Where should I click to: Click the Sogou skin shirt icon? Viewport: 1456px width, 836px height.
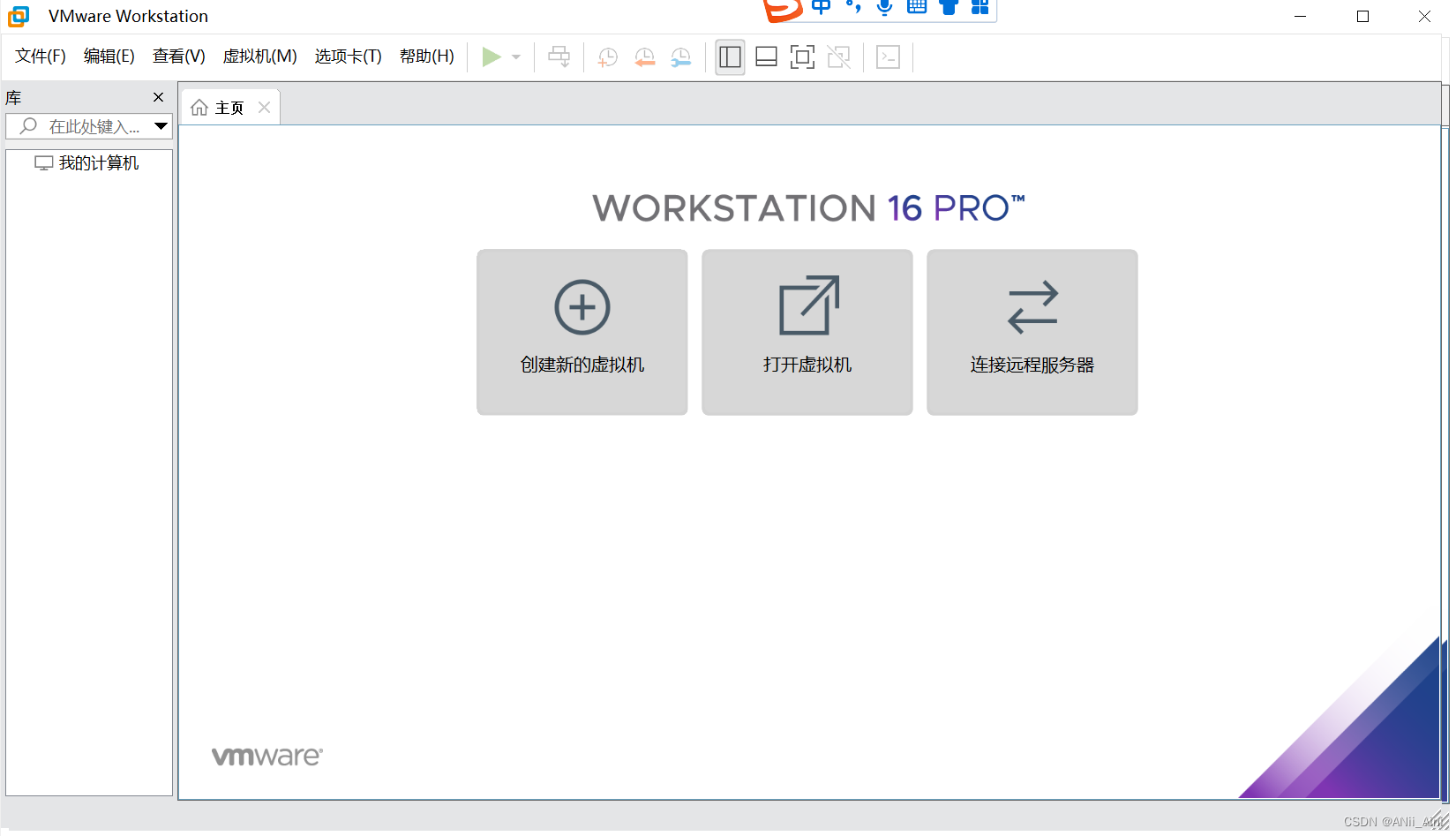coord(949,7)
